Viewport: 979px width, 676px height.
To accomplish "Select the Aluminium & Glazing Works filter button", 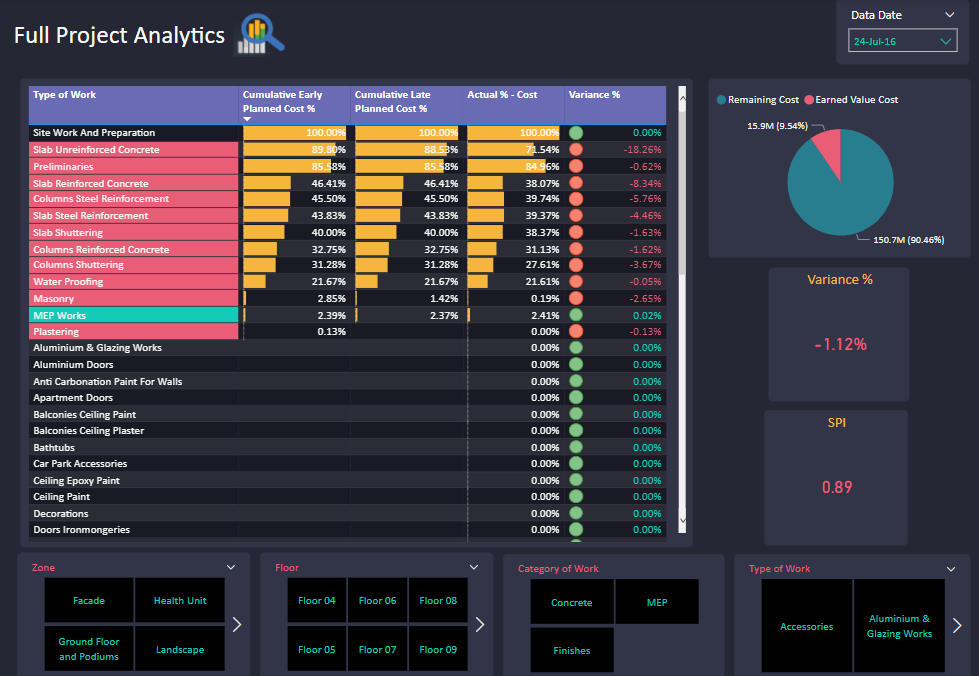I will click(x=898, y=626).
